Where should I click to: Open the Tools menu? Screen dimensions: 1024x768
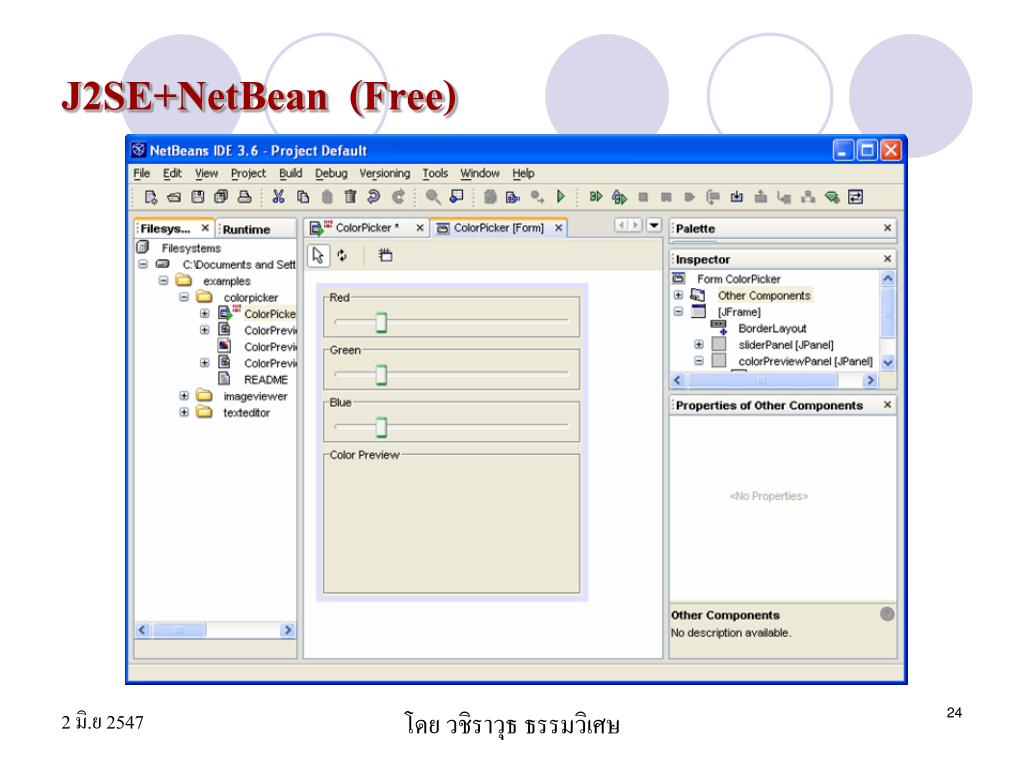(x=435, y=173)
